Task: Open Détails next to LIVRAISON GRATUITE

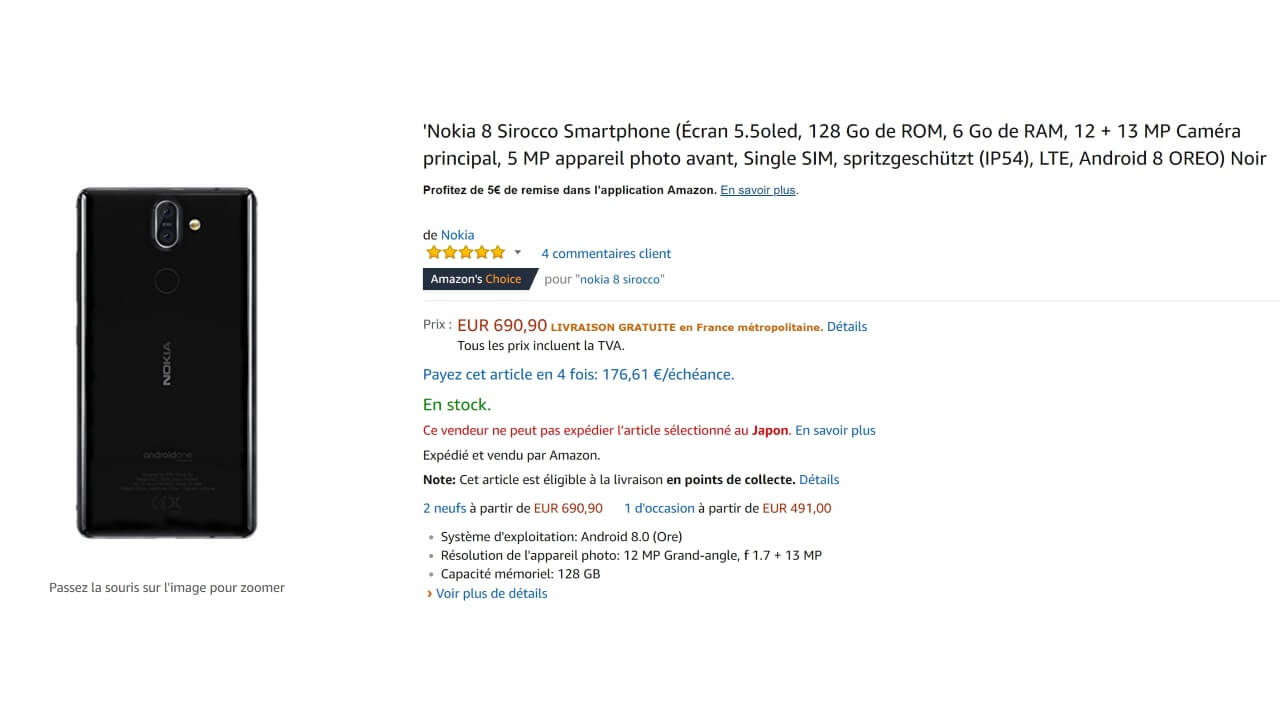Action: 847,327
